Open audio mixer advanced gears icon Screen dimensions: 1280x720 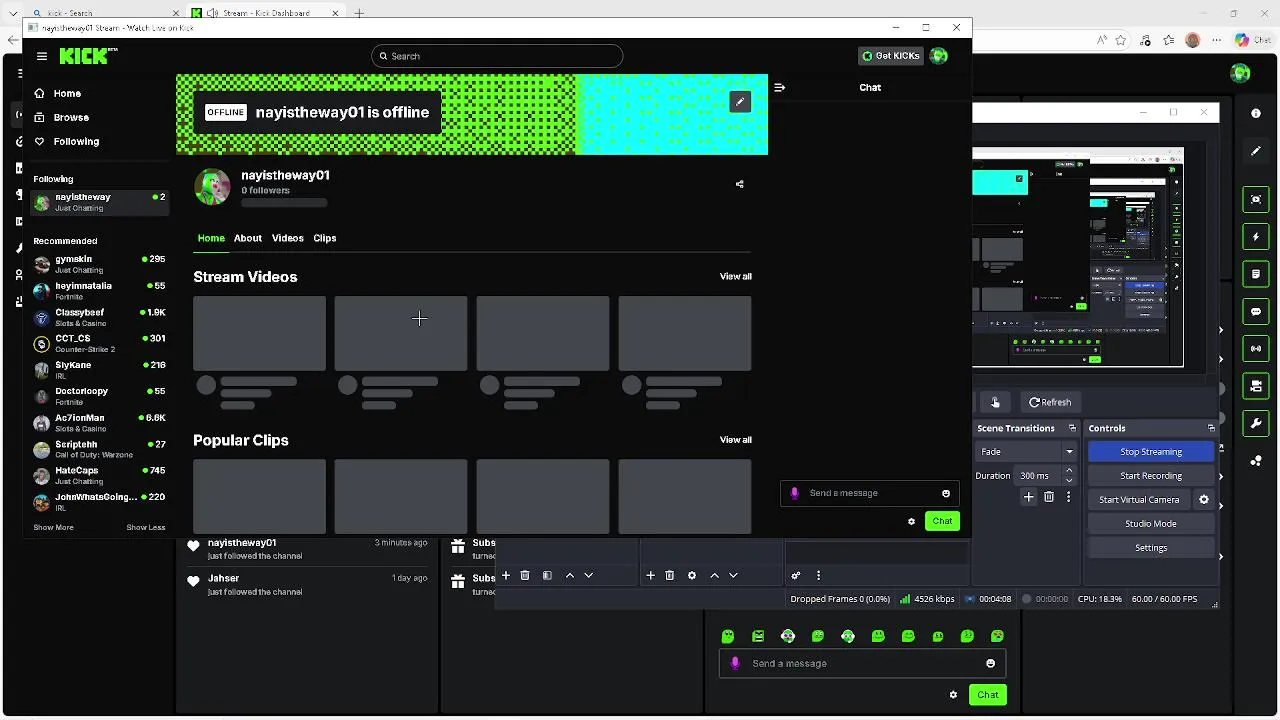click(796, 576)
